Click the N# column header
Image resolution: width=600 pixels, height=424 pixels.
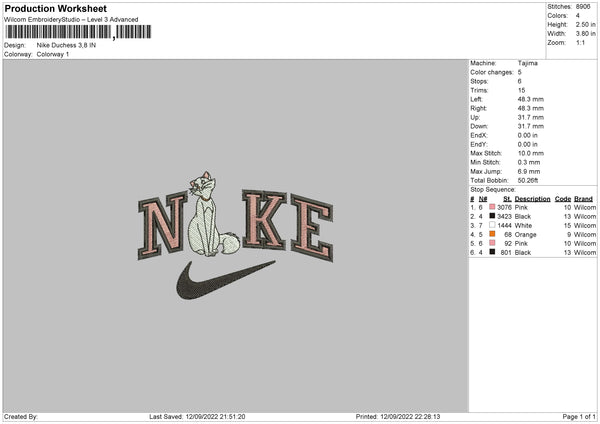483,199
